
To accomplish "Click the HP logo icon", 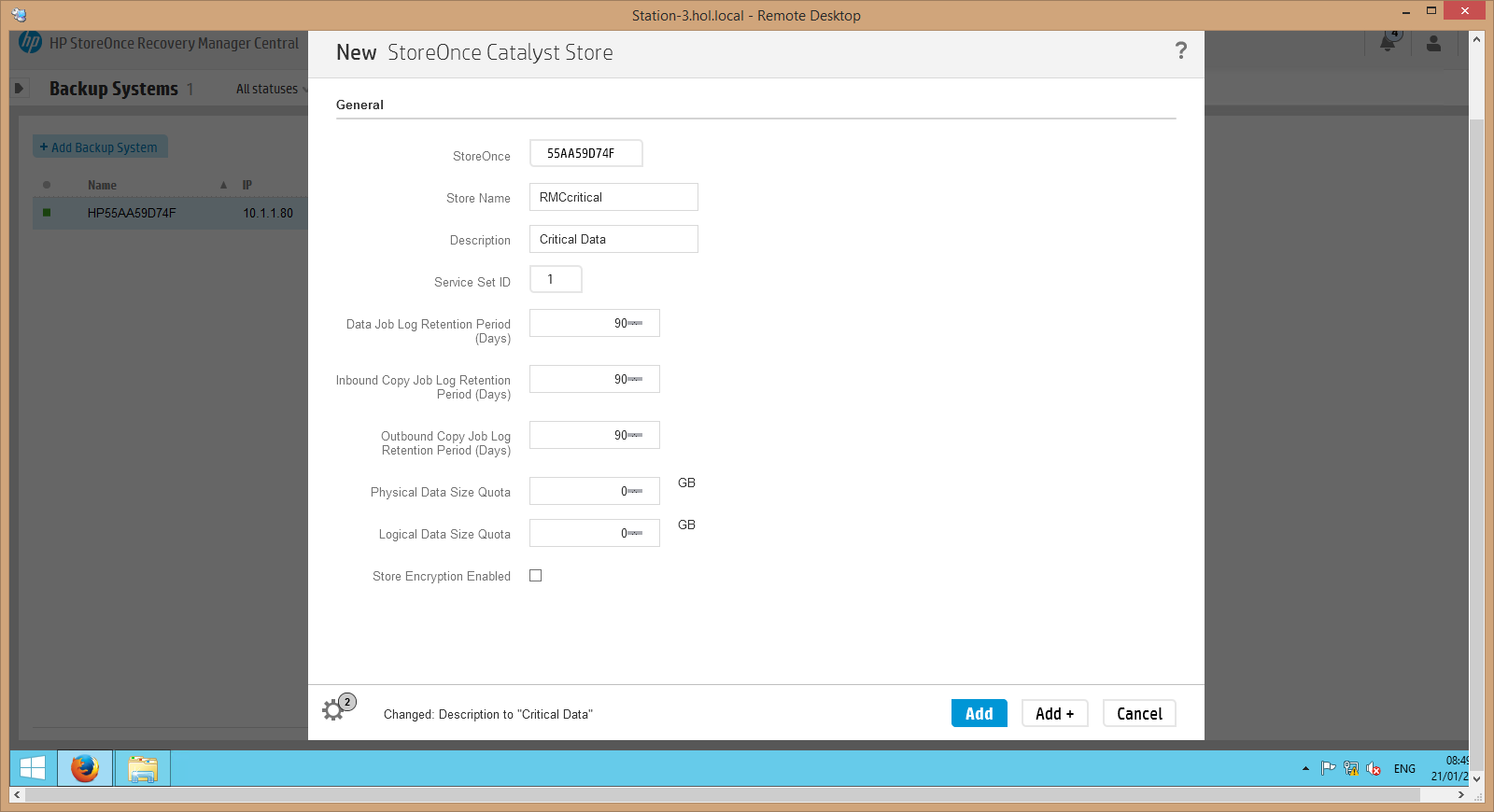I will pos(31,42).
